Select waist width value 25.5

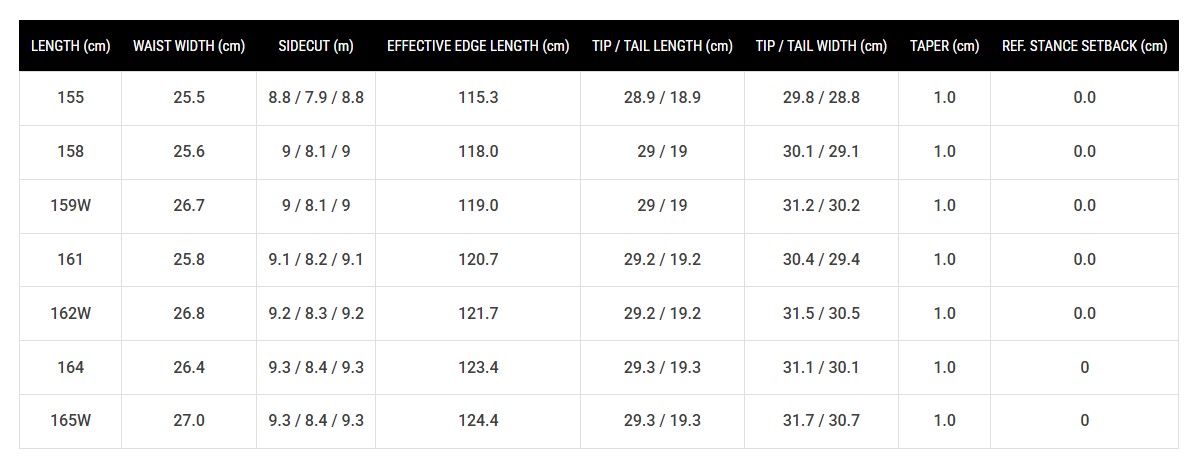point(189,98)
